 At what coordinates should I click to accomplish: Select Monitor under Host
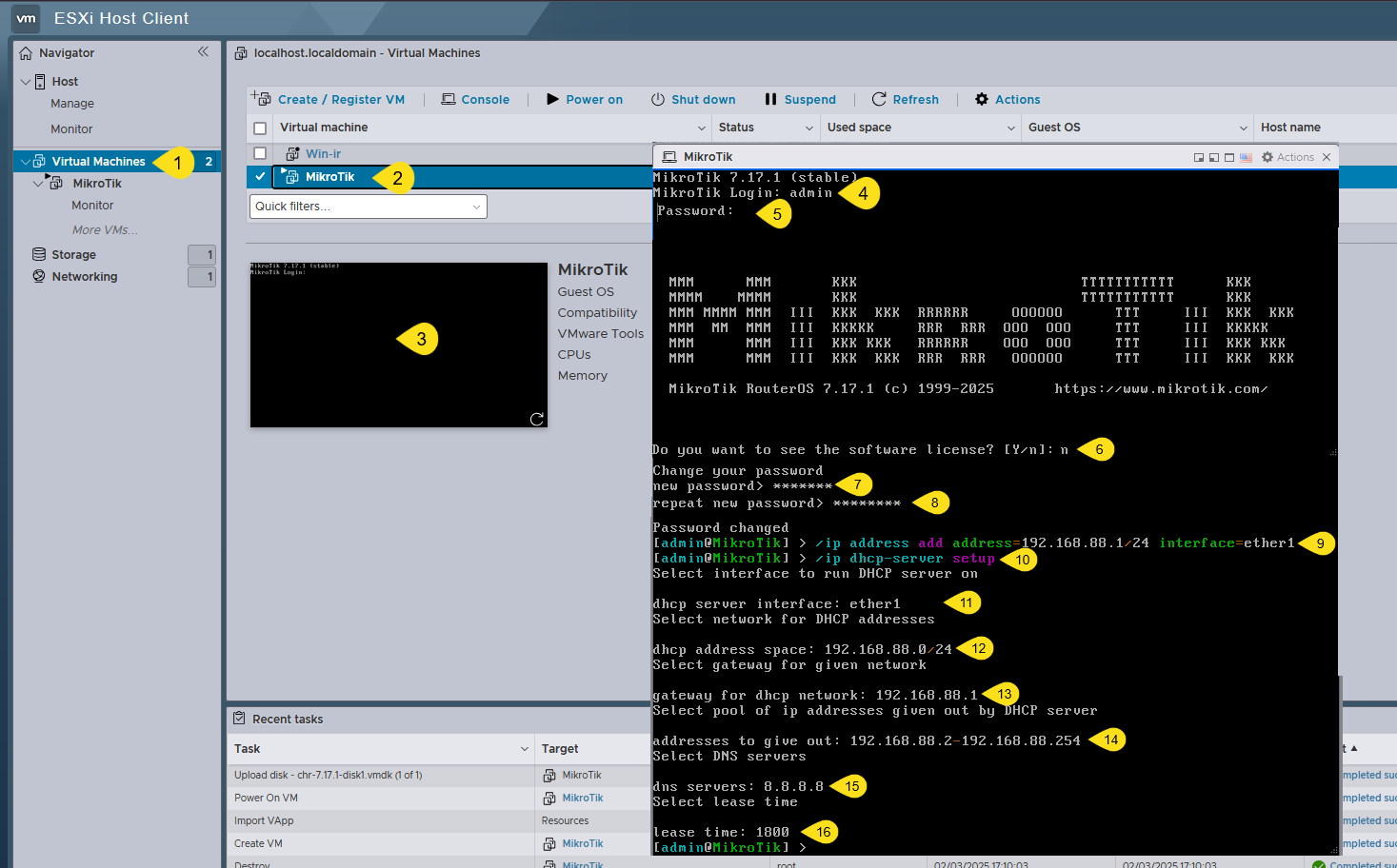71,129
